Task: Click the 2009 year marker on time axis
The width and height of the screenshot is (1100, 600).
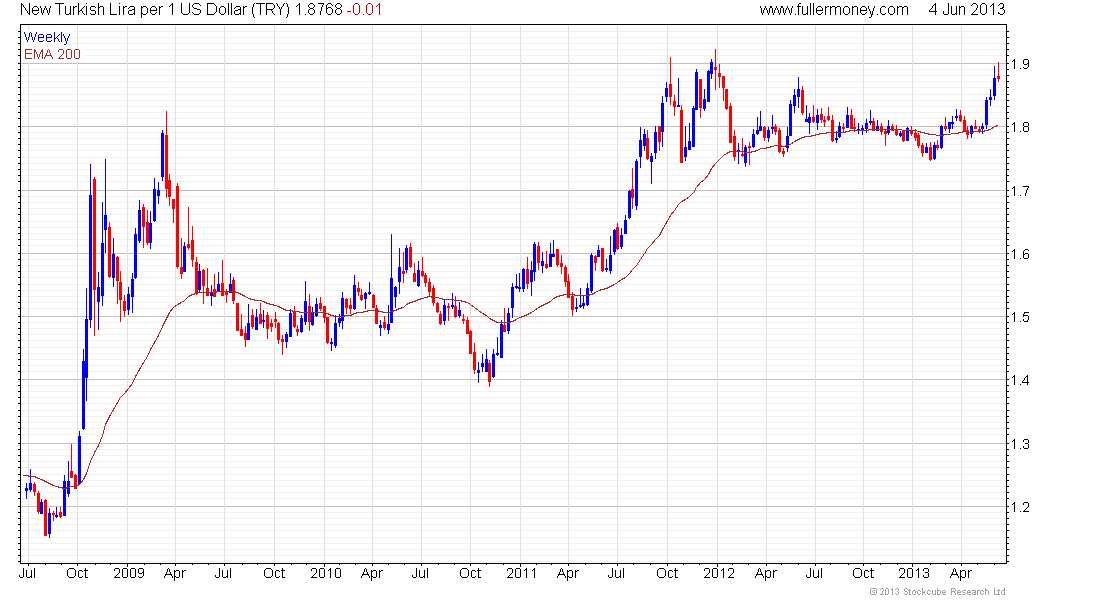Action: point(129,573)
